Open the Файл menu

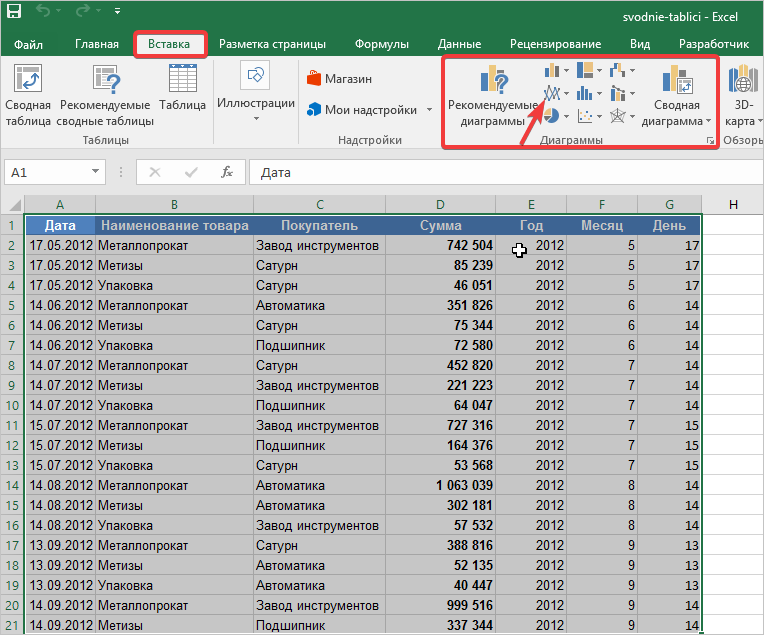pyautogui.click(x=29, y=44)
